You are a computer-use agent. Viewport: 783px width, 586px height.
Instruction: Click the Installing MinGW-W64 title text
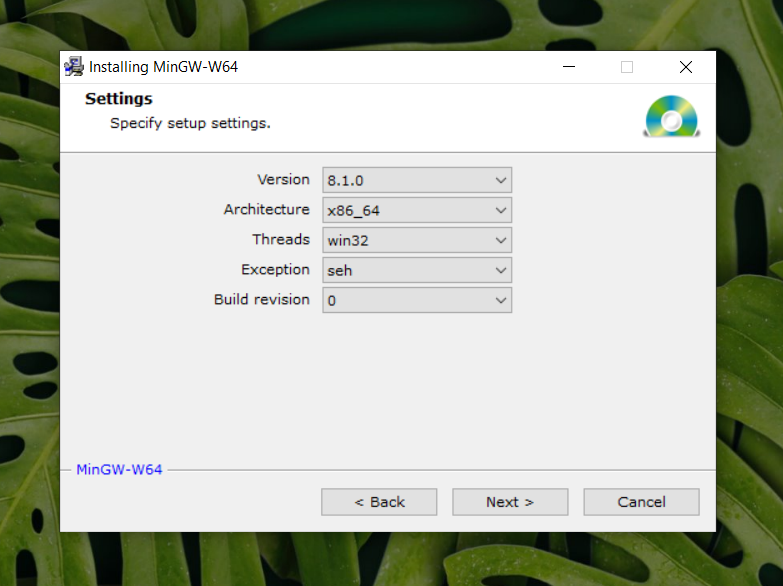tap(163, 67)
